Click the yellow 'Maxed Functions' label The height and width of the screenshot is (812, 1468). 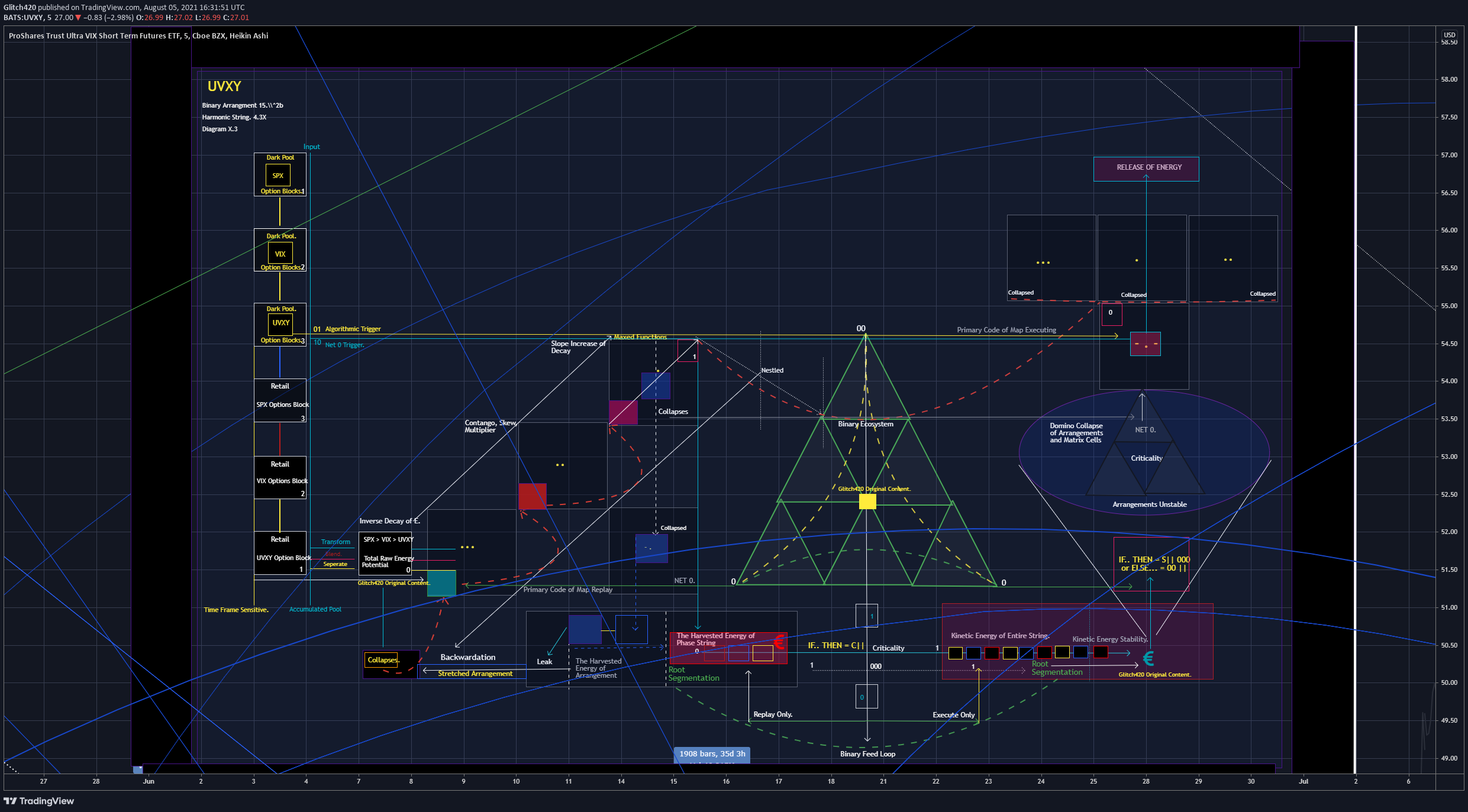point(640,337)
